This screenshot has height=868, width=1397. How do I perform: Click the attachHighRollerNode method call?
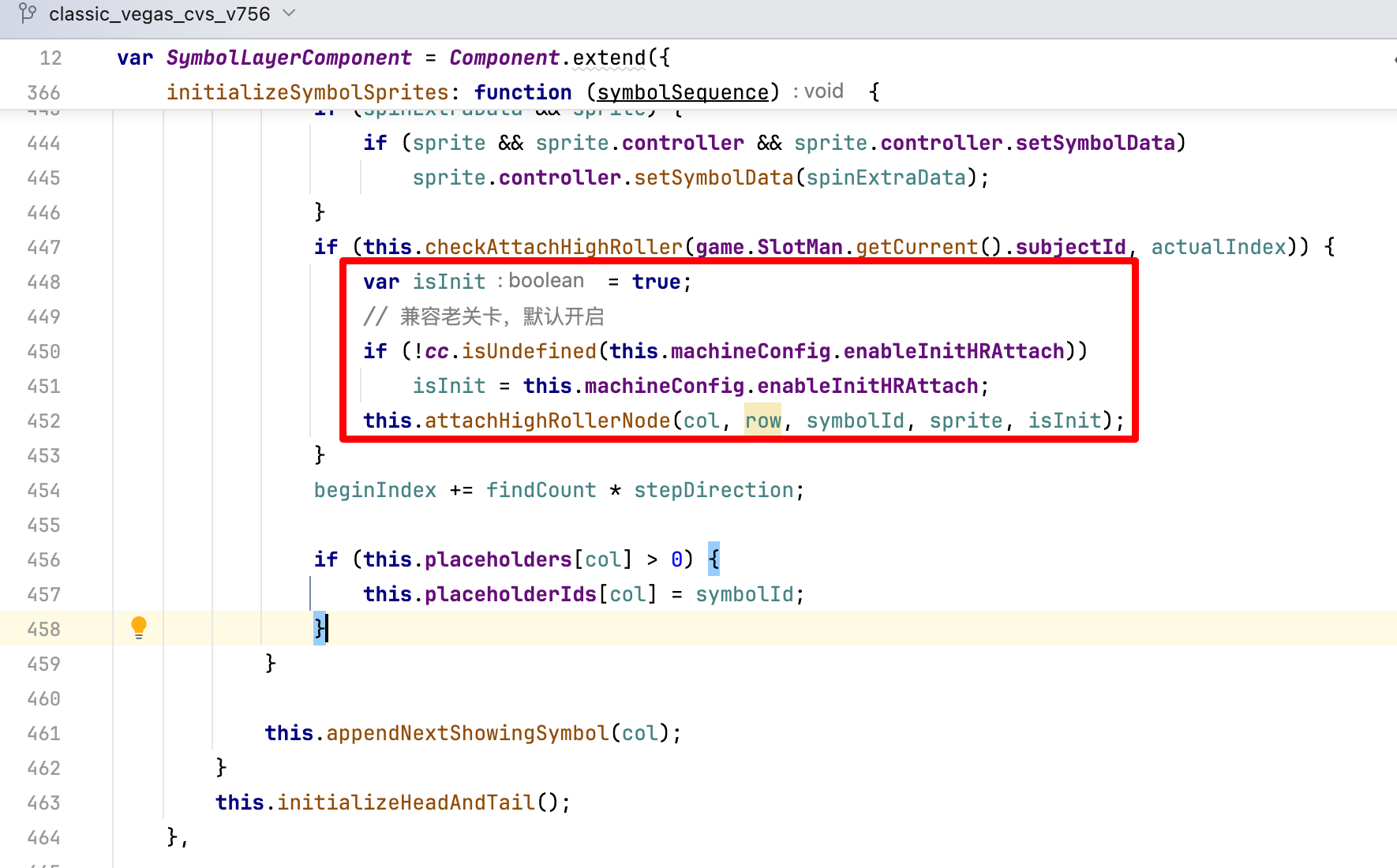point(547,421)
